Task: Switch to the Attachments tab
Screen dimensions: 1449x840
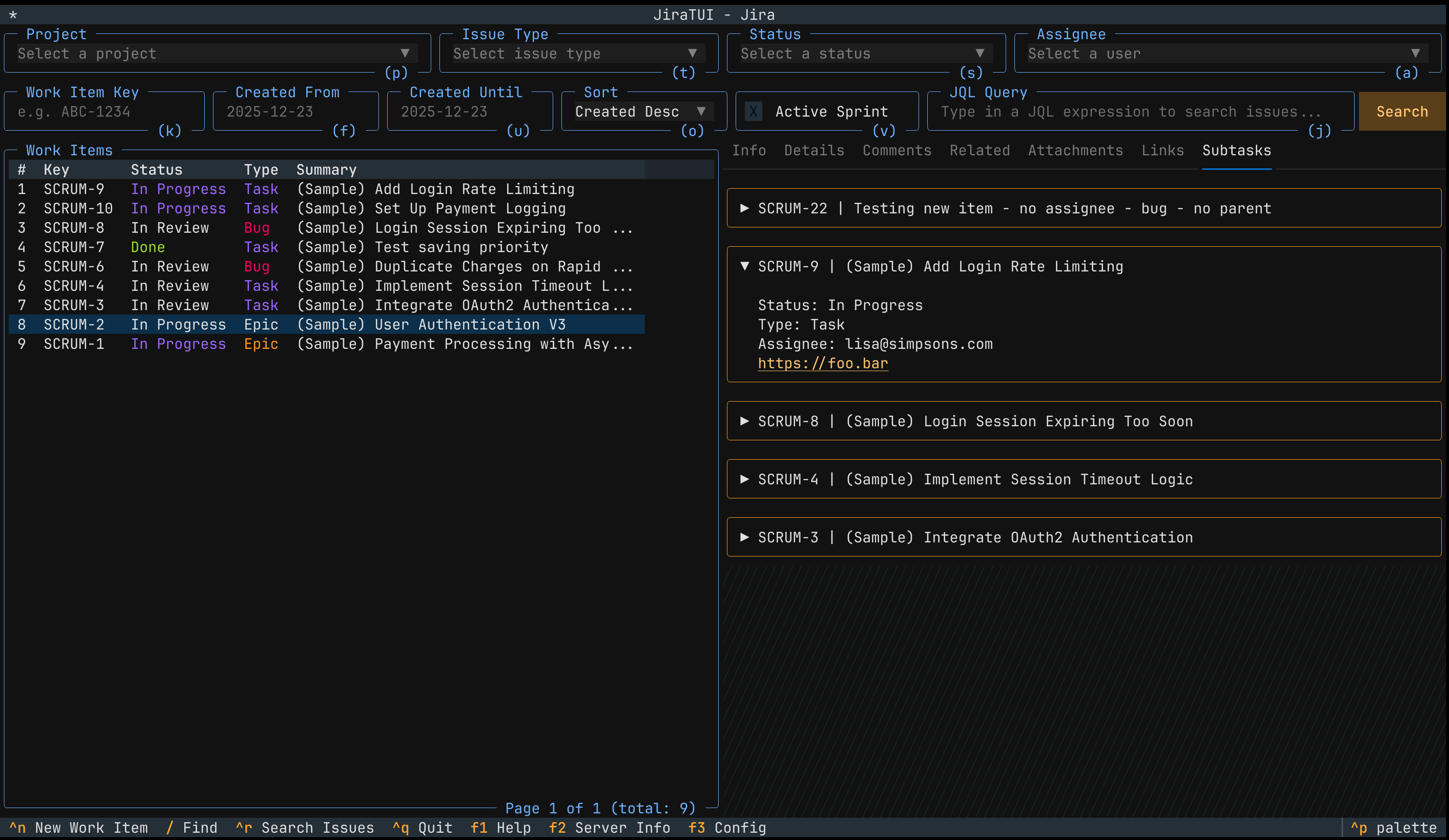Action: tap(1075, 150)
